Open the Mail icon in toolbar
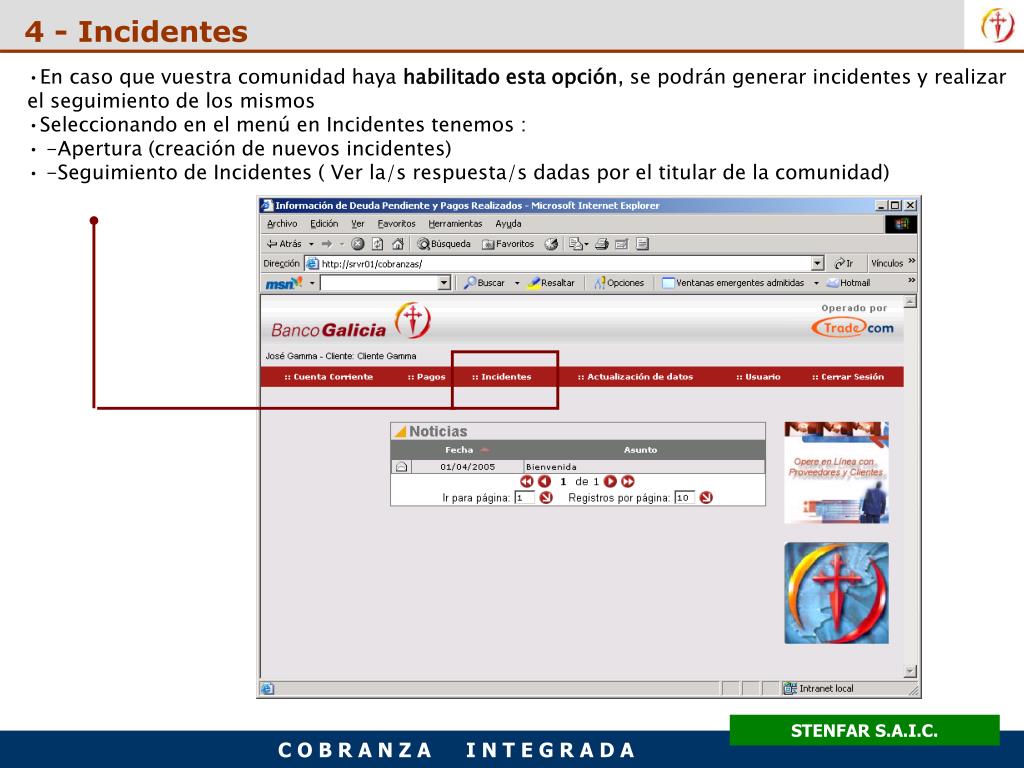The height and width of the screenshot is (768, 1024). (x=575, y=244)
